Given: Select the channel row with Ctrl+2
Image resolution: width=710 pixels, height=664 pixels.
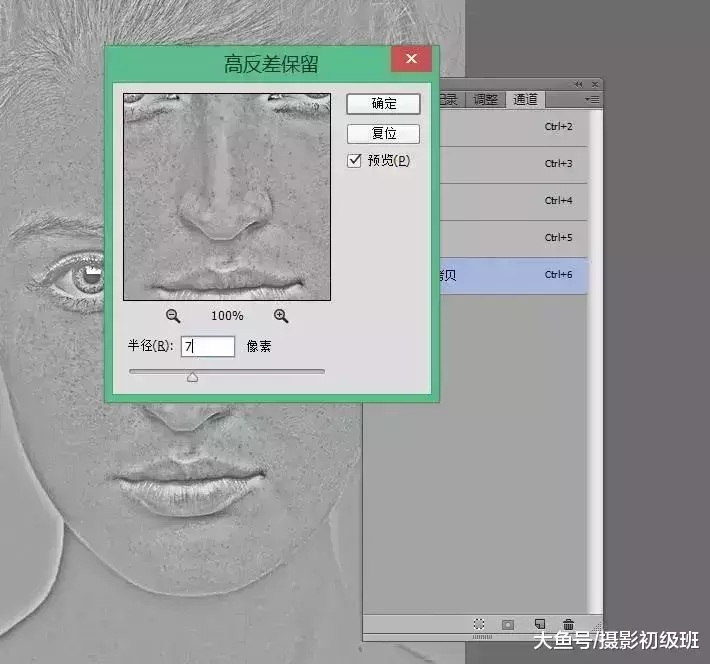Looking at the screenshot, I should 514,127.
